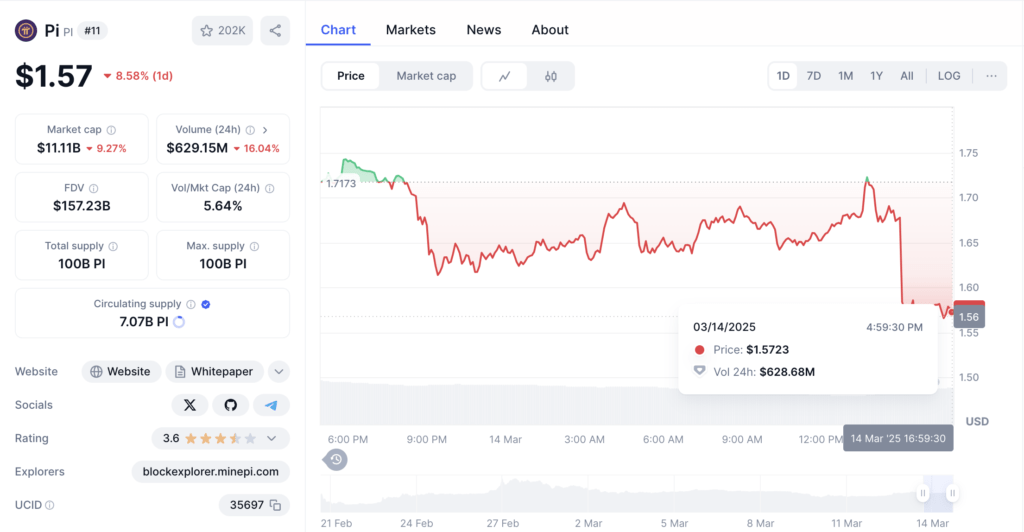Switch to the Markets tab
Screen dimensions: 1024x532
(x=411, y=30)
